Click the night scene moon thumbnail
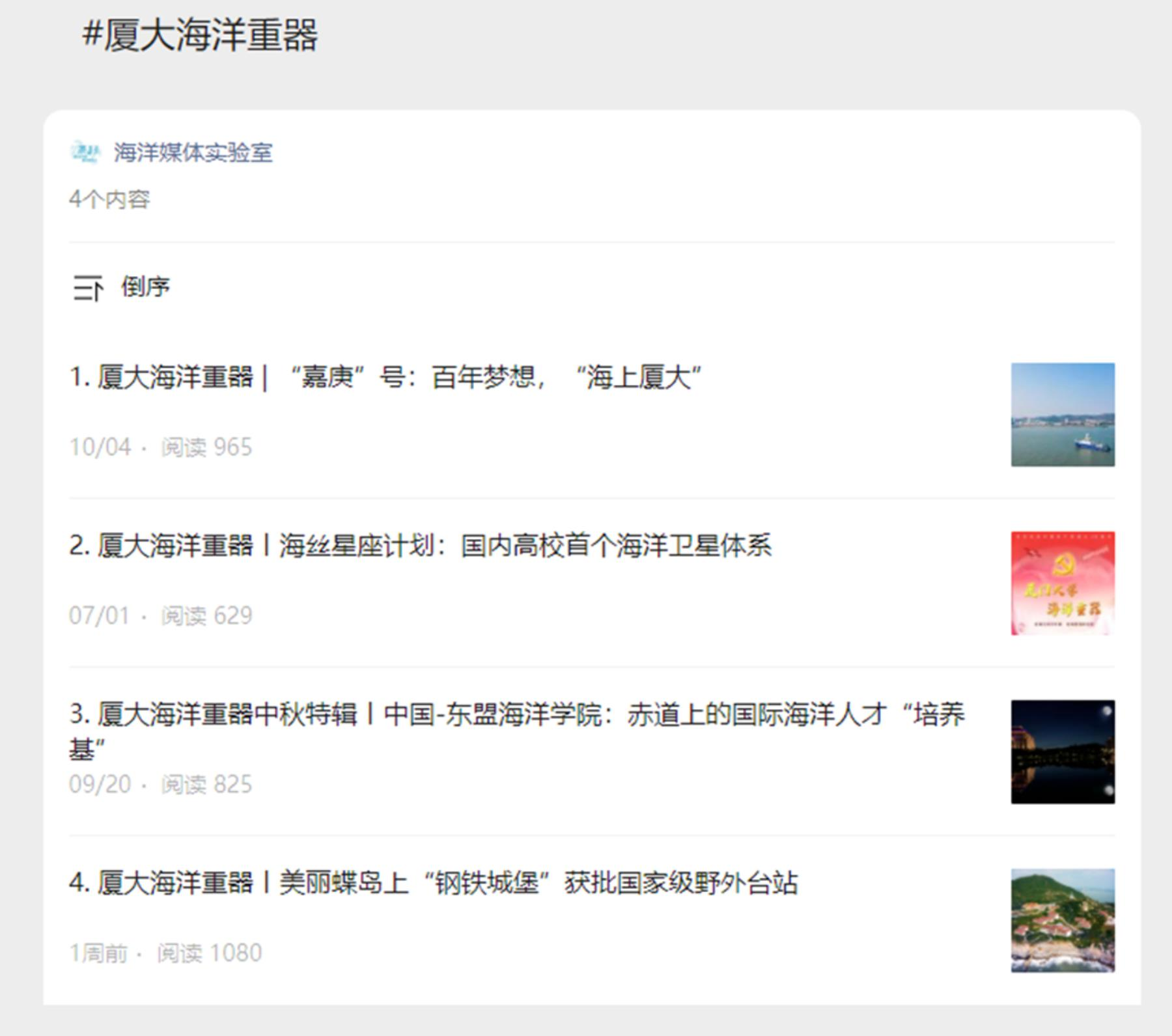This screenshot has height=1036, width=1172. click(1062, 751)
